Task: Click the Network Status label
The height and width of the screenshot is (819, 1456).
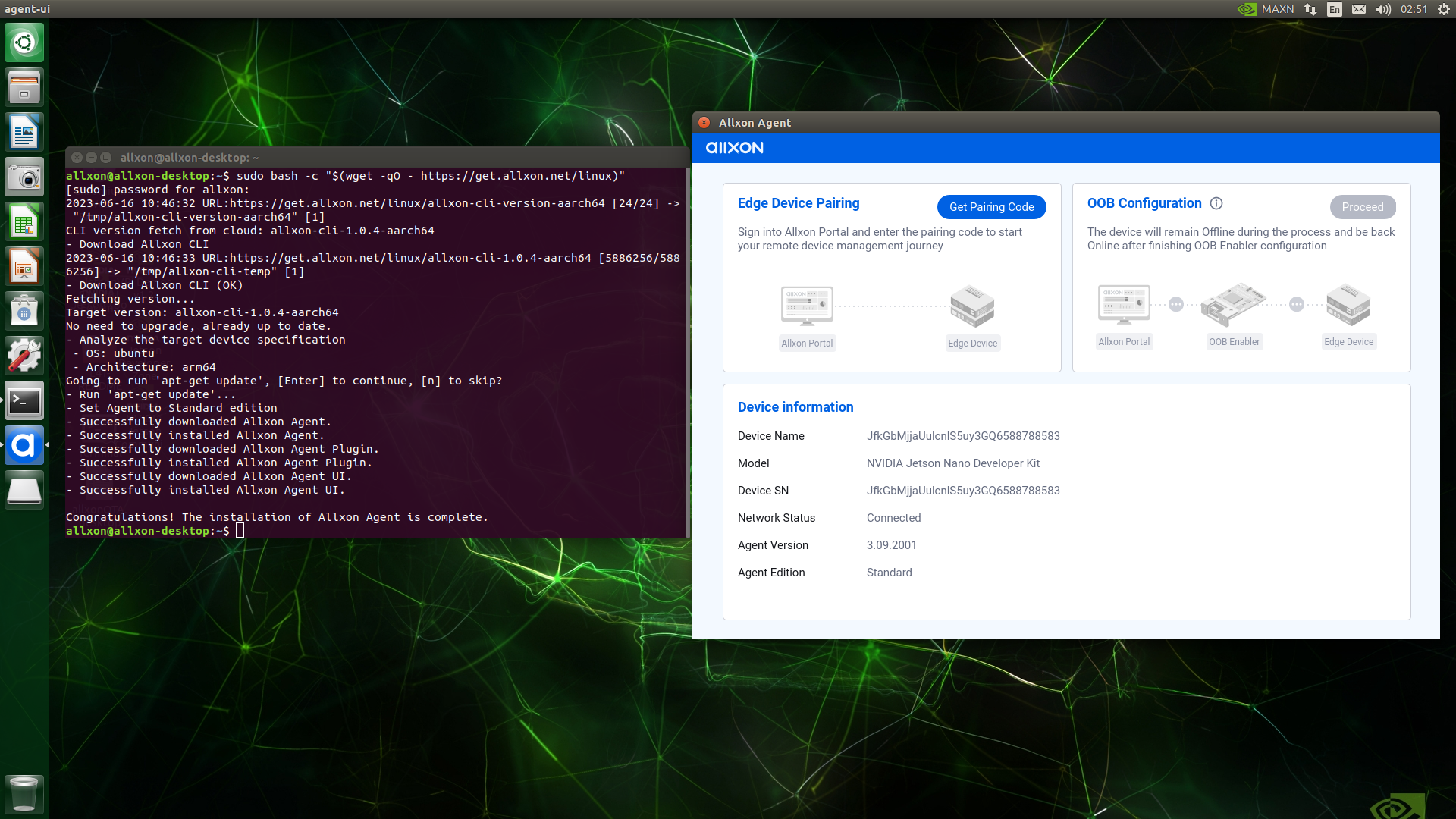Action: click(776, 518)
